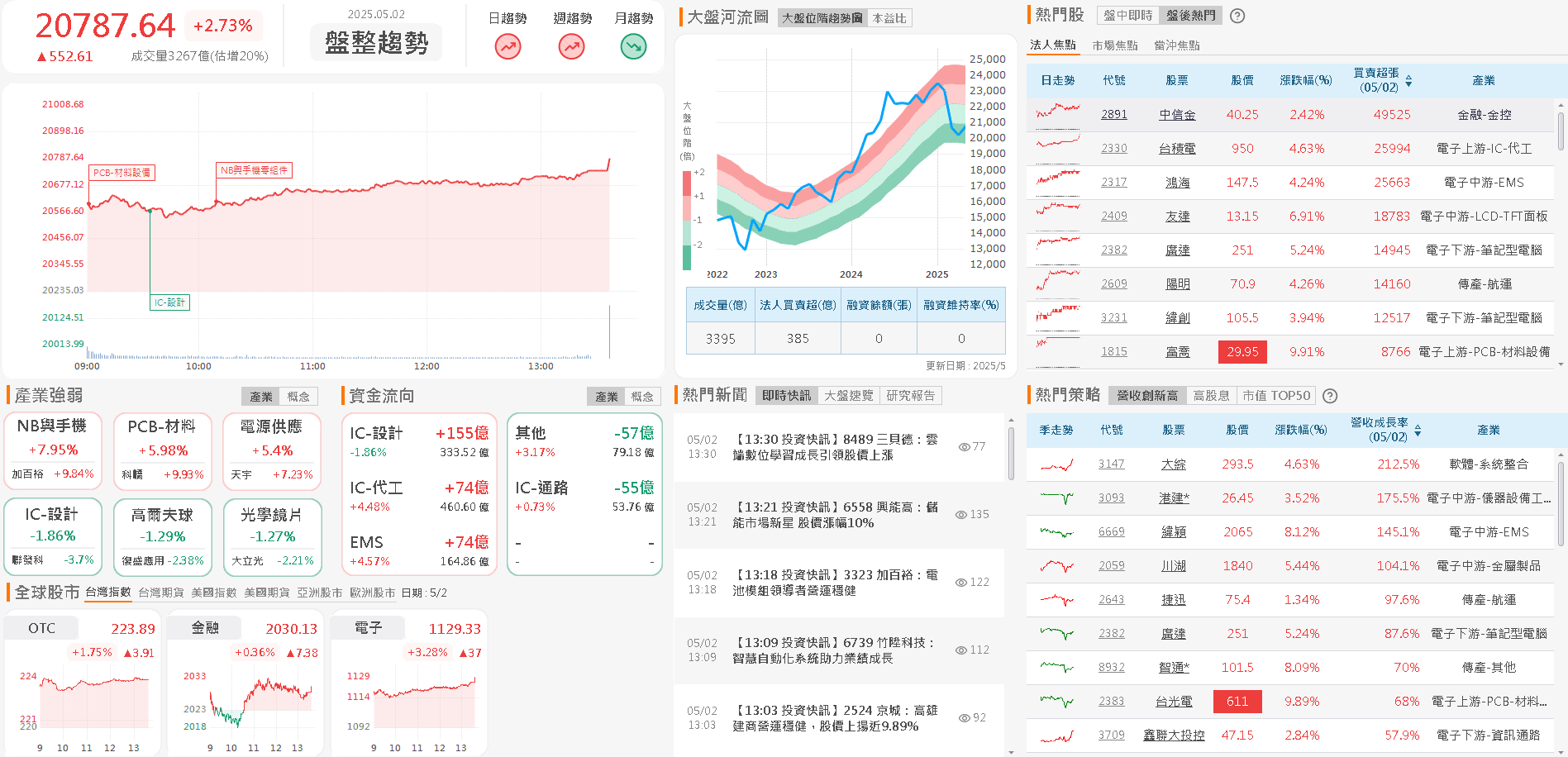Select 概念 toggle in 資金流向 panel
The image size is (1568, 757).
click(642, 397)
